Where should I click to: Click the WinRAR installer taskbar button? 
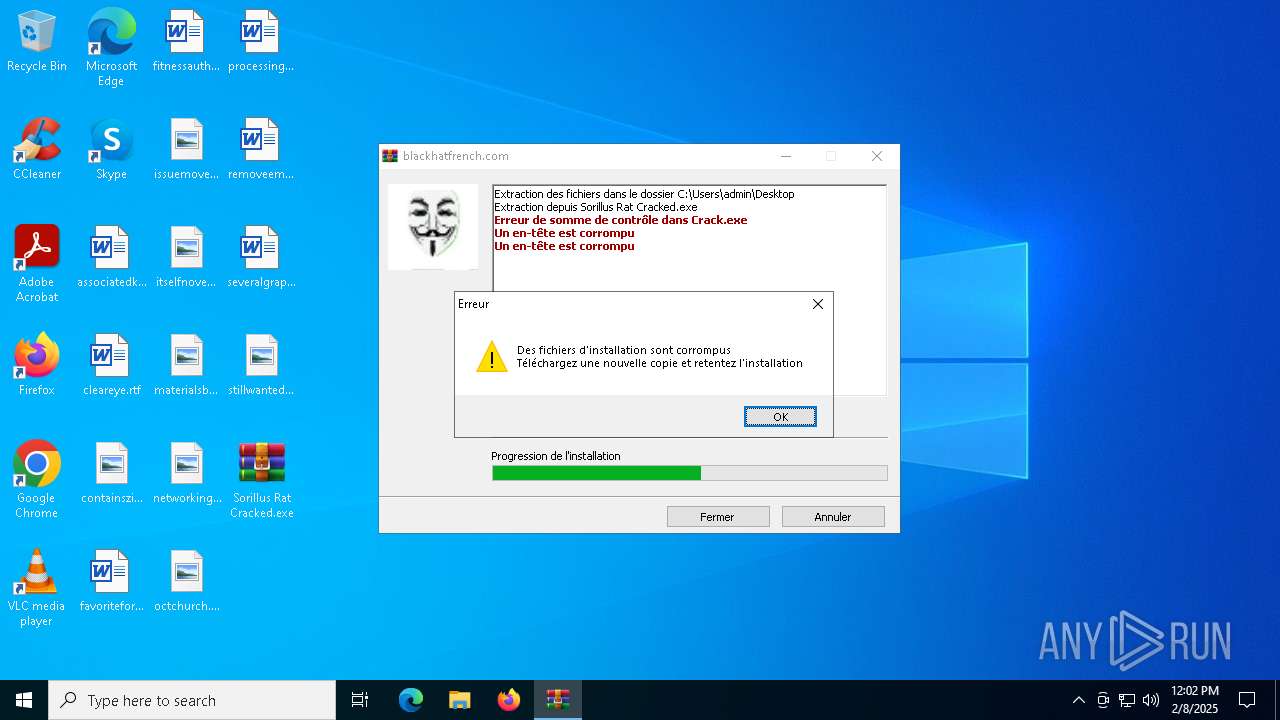pyautogui.click(x=557, y=700)
